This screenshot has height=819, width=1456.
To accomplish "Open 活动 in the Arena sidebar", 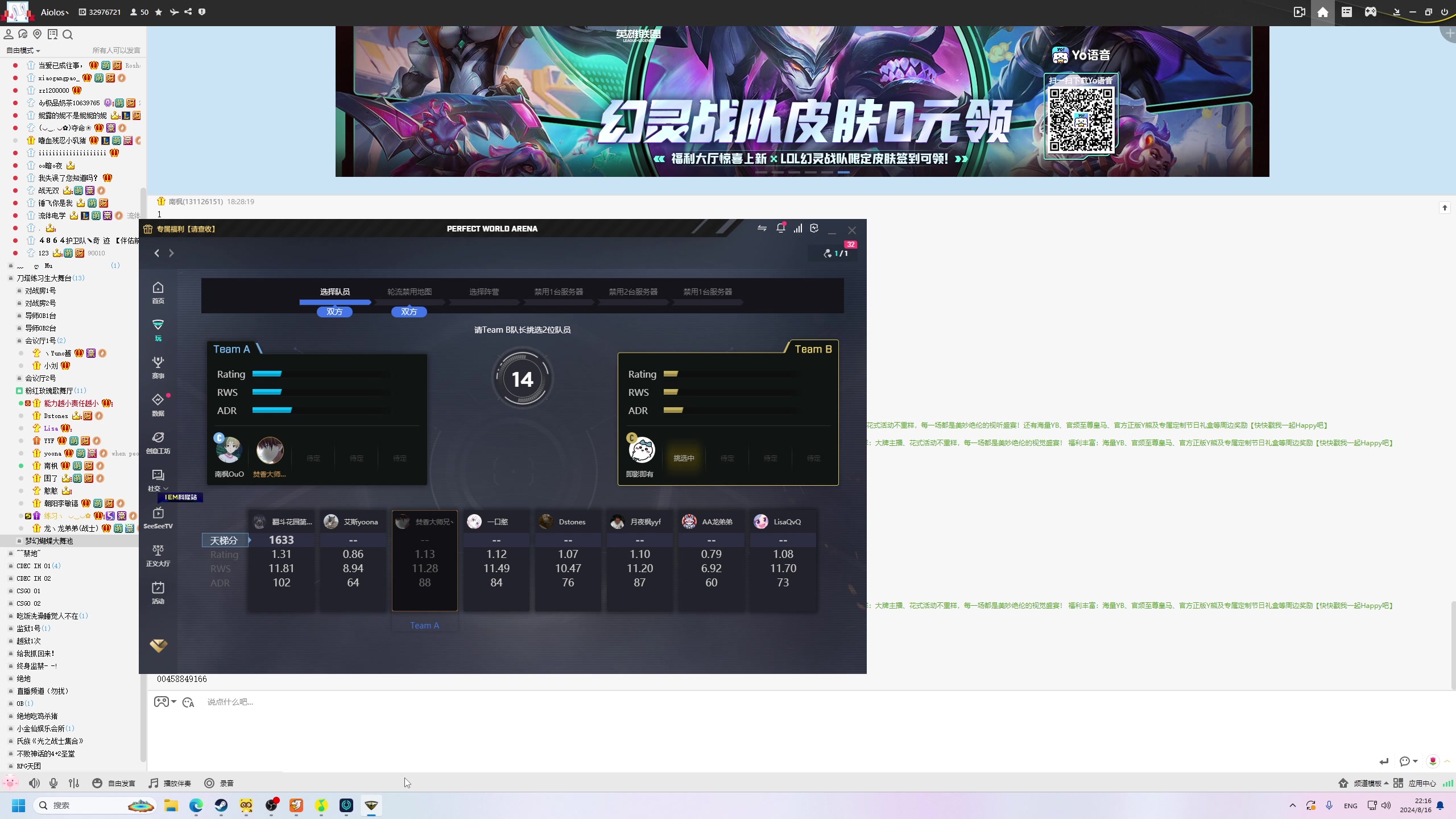I will [158, 593].
